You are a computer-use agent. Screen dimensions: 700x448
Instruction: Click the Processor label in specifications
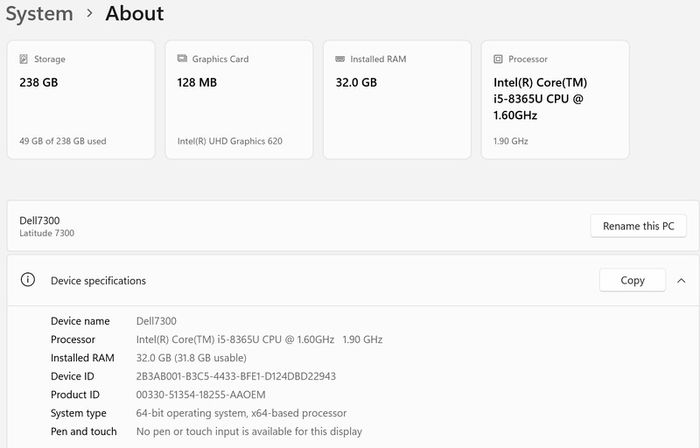click(x=73, y=340)
